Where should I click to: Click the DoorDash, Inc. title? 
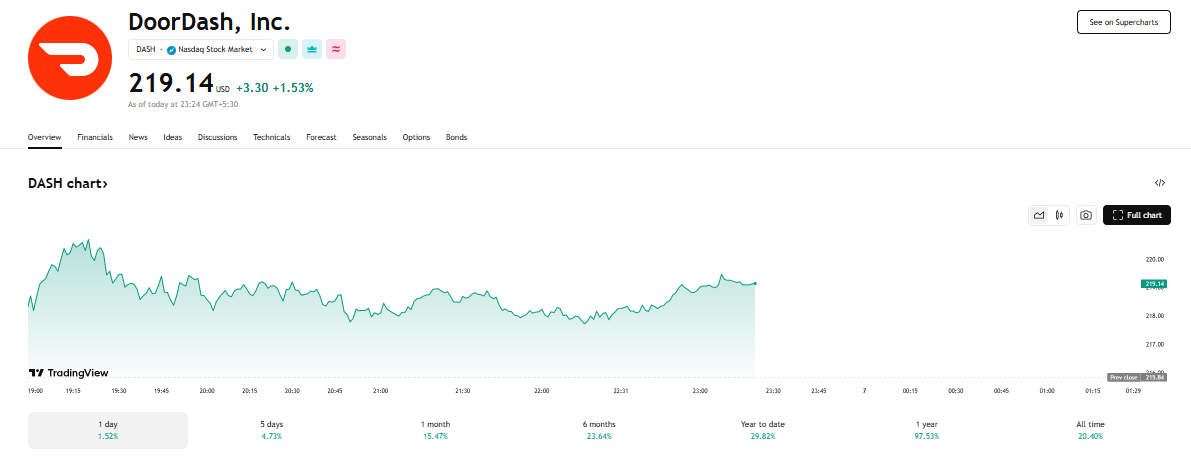click(x=210, y=21)
